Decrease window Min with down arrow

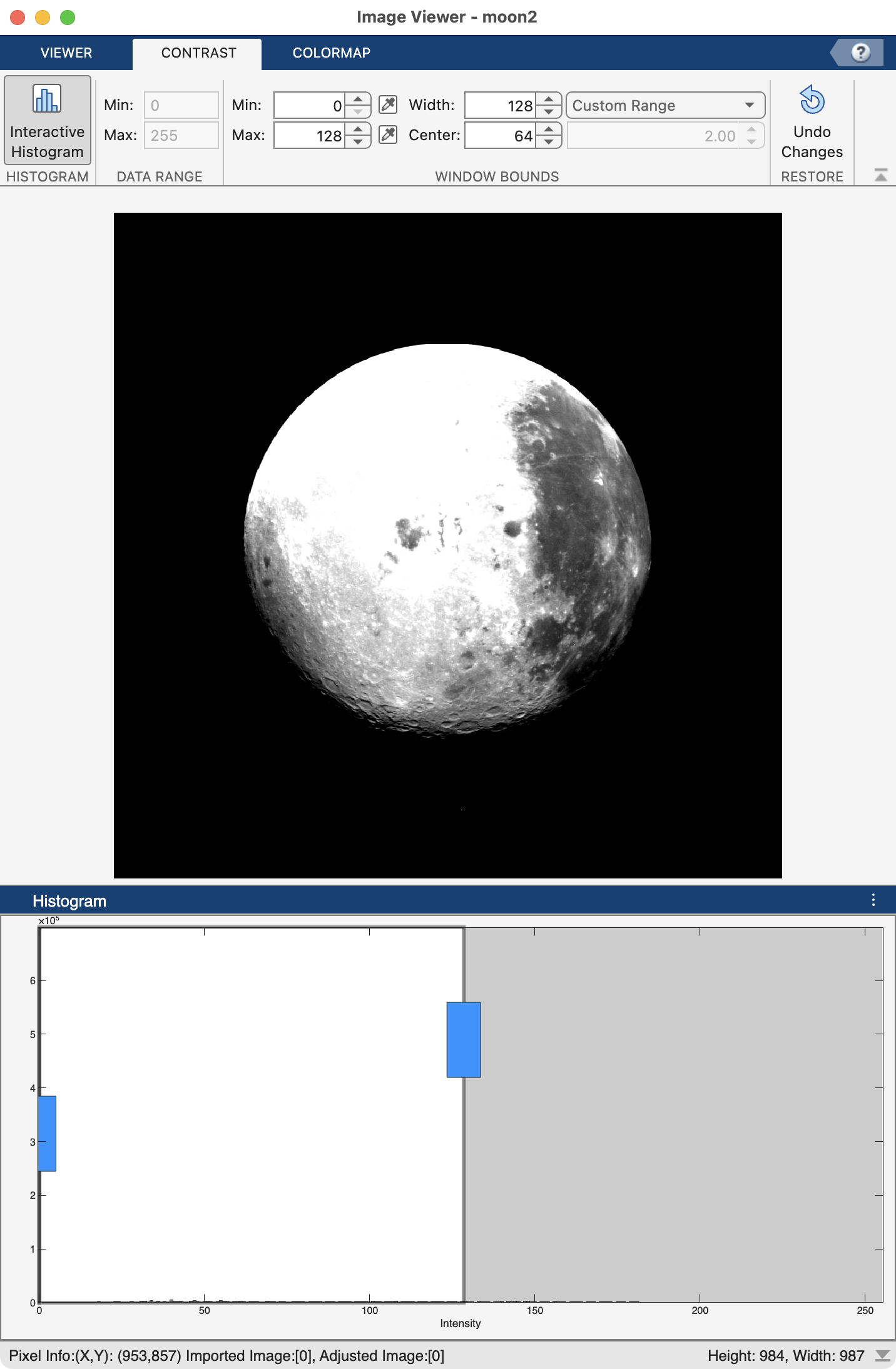358,111
